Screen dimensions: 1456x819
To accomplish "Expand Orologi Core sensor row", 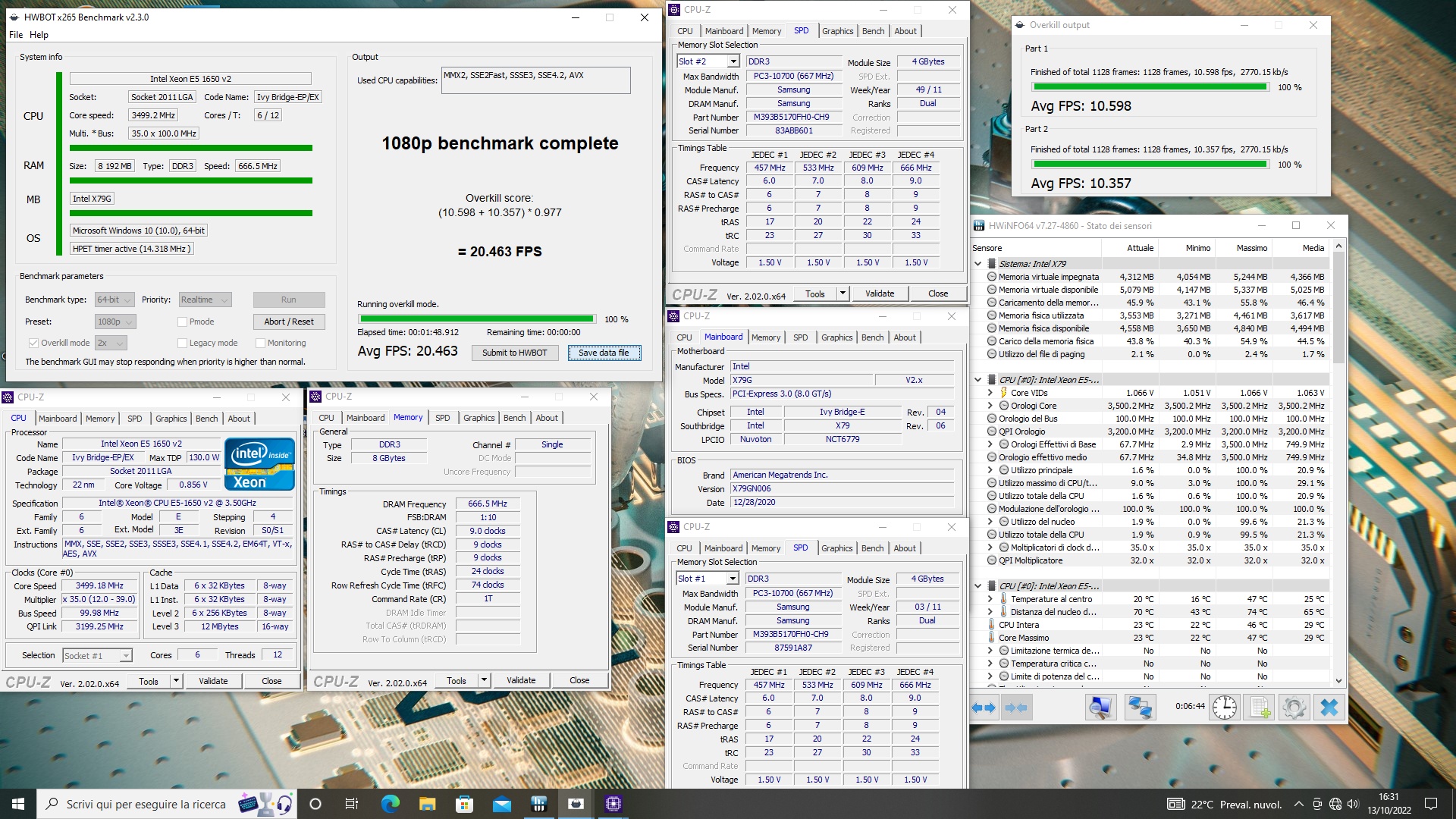I will click(990, 406).
